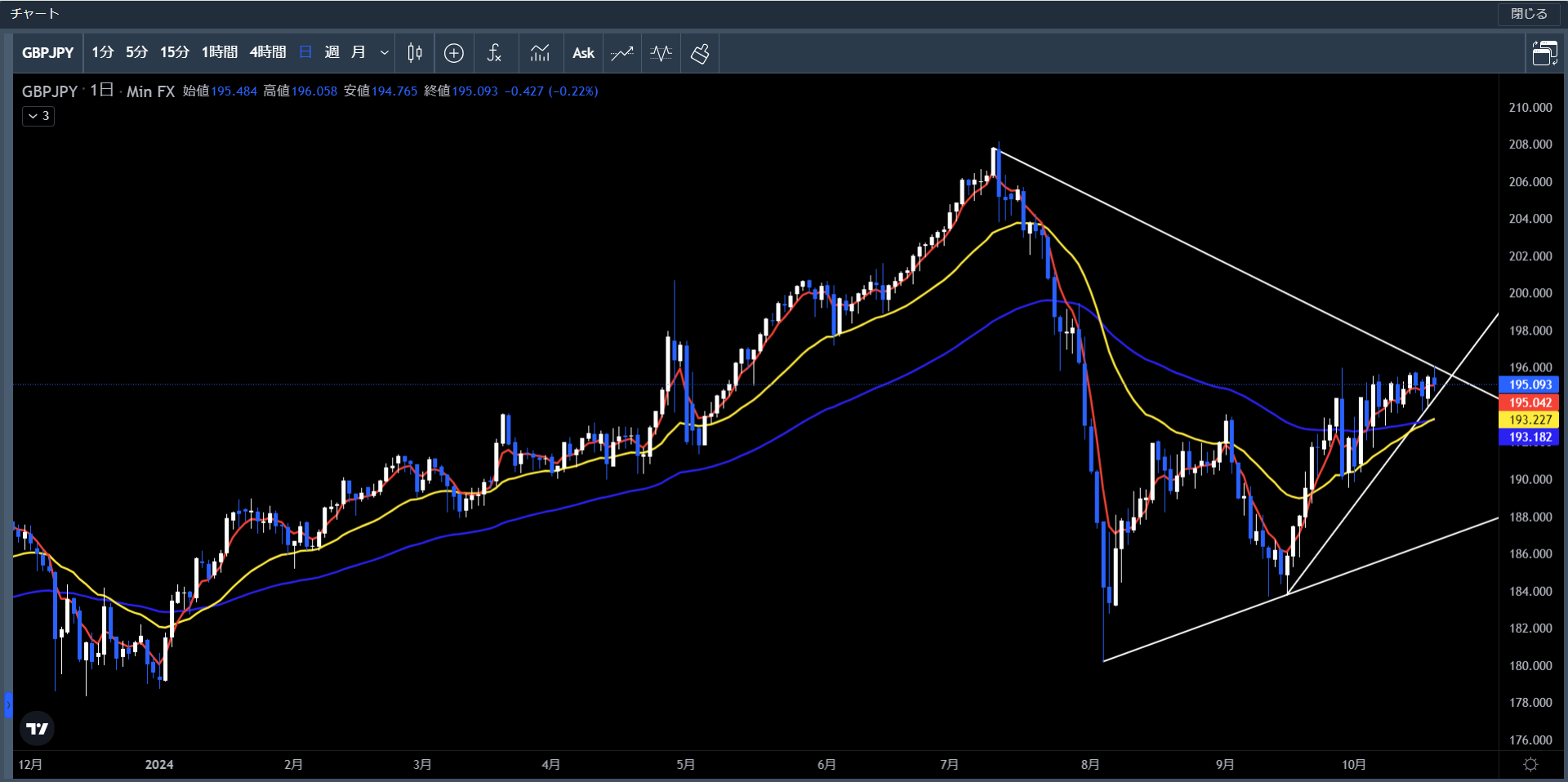Click the 180.000 price axis label
The image size is (1568, 782).
tap(1530, 666)
